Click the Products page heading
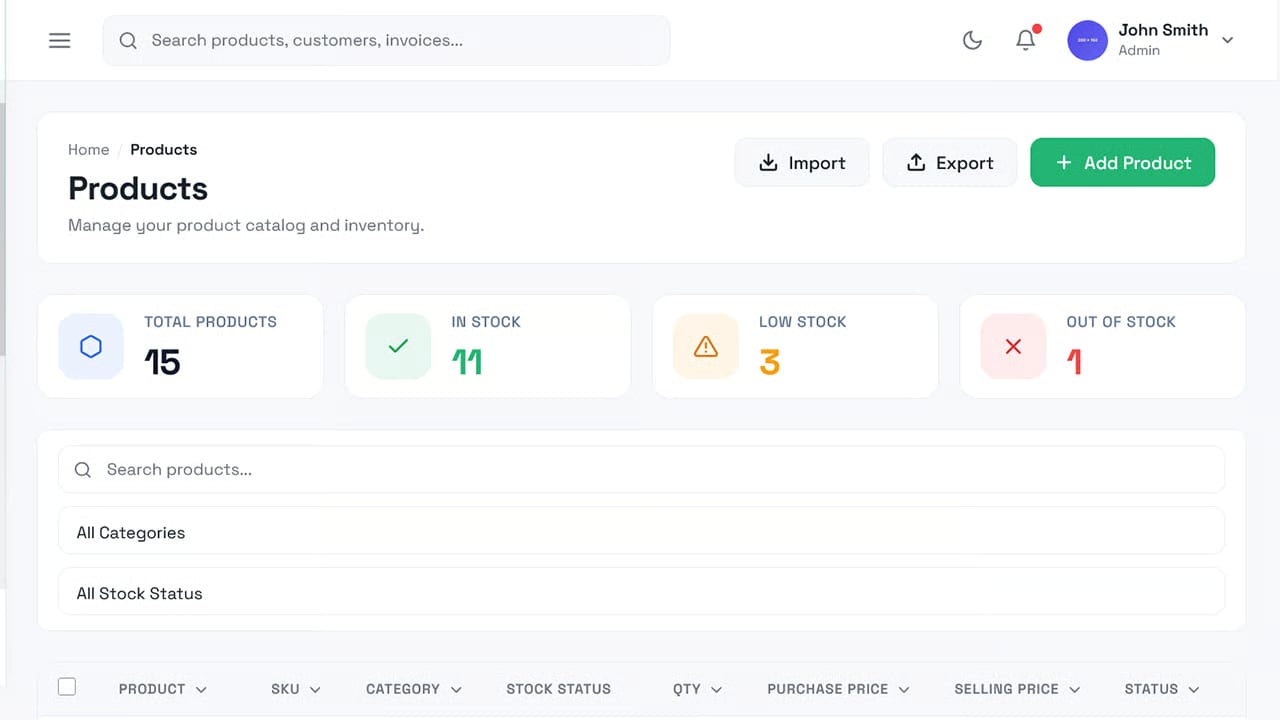1280x720 pixels. point(138,188)
